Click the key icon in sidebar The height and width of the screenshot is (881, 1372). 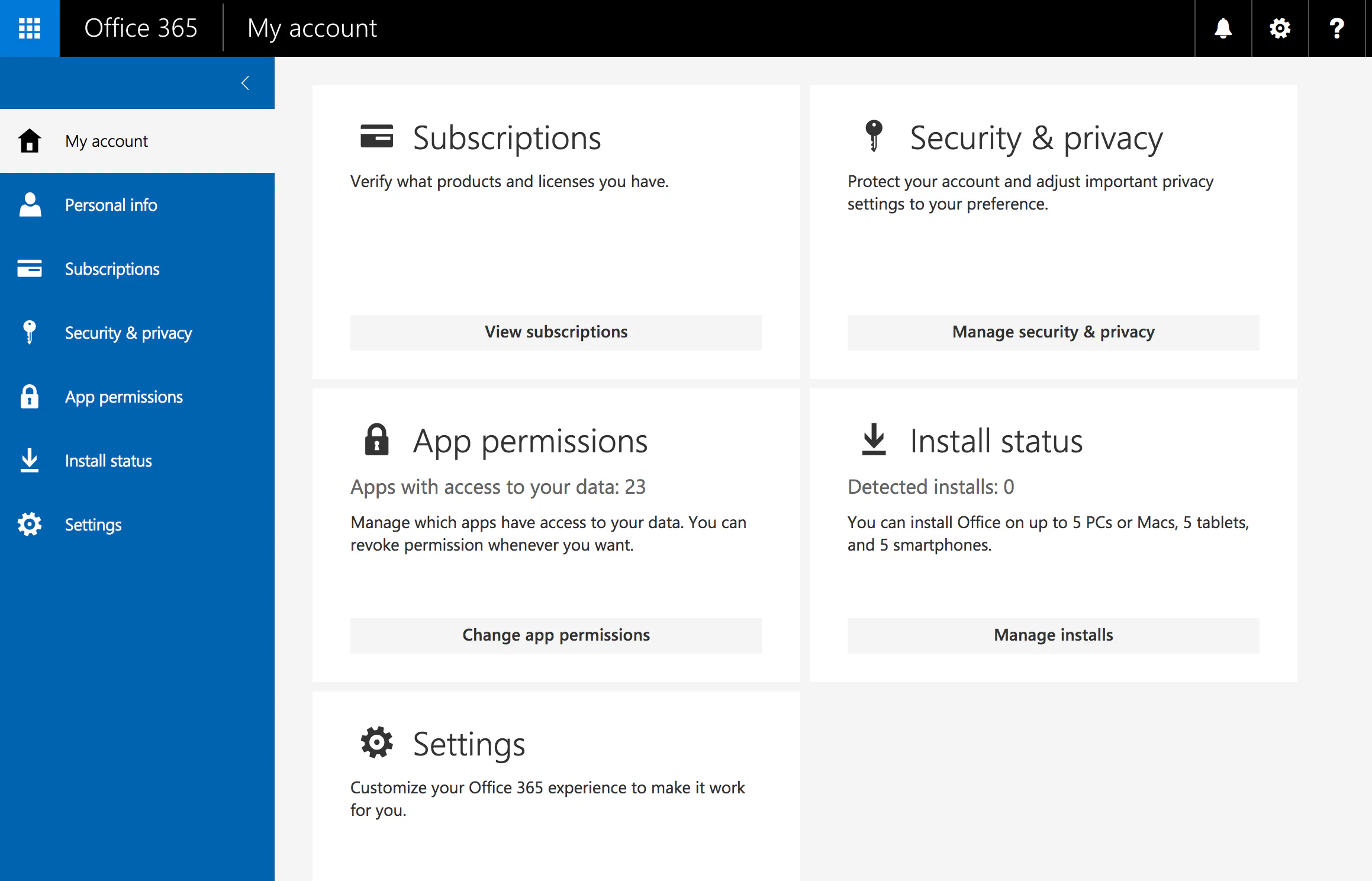(x=30, y=332)
